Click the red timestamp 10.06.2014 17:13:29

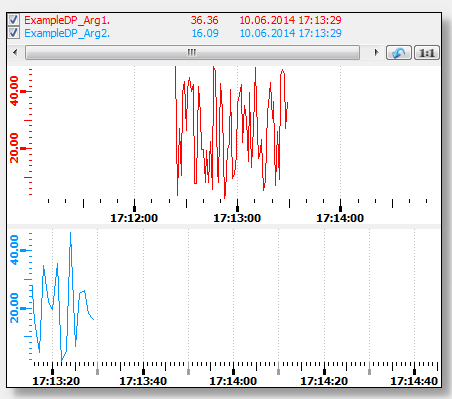coord(290,20)
